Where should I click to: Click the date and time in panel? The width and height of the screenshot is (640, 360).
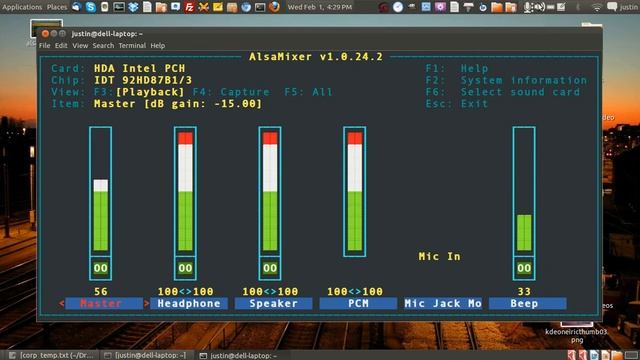point(320,7)
